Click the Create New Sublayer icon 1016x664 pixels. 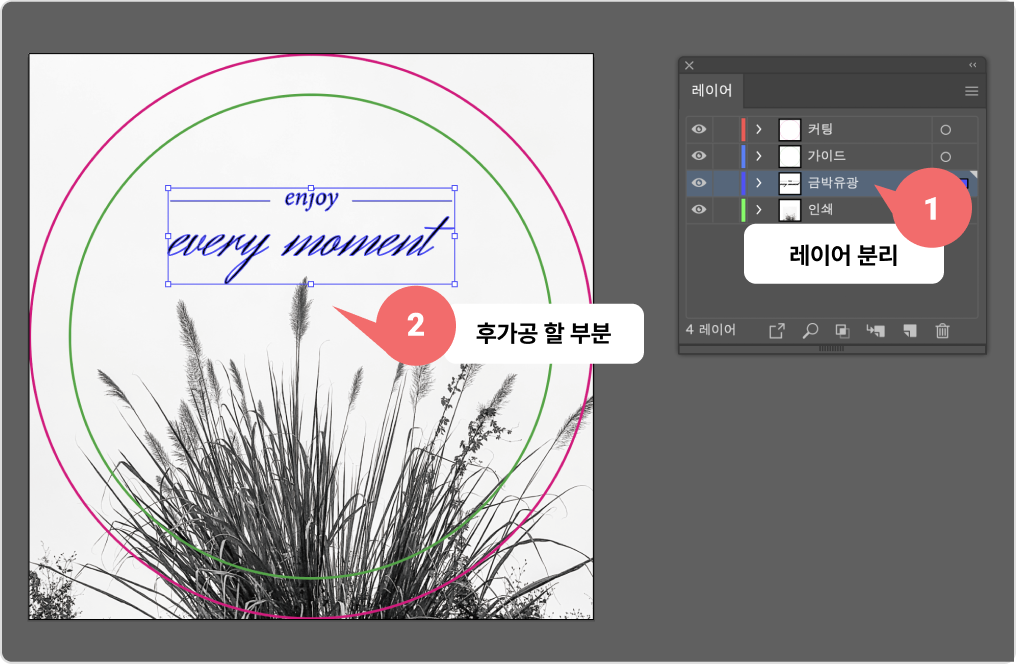(877, 330)
